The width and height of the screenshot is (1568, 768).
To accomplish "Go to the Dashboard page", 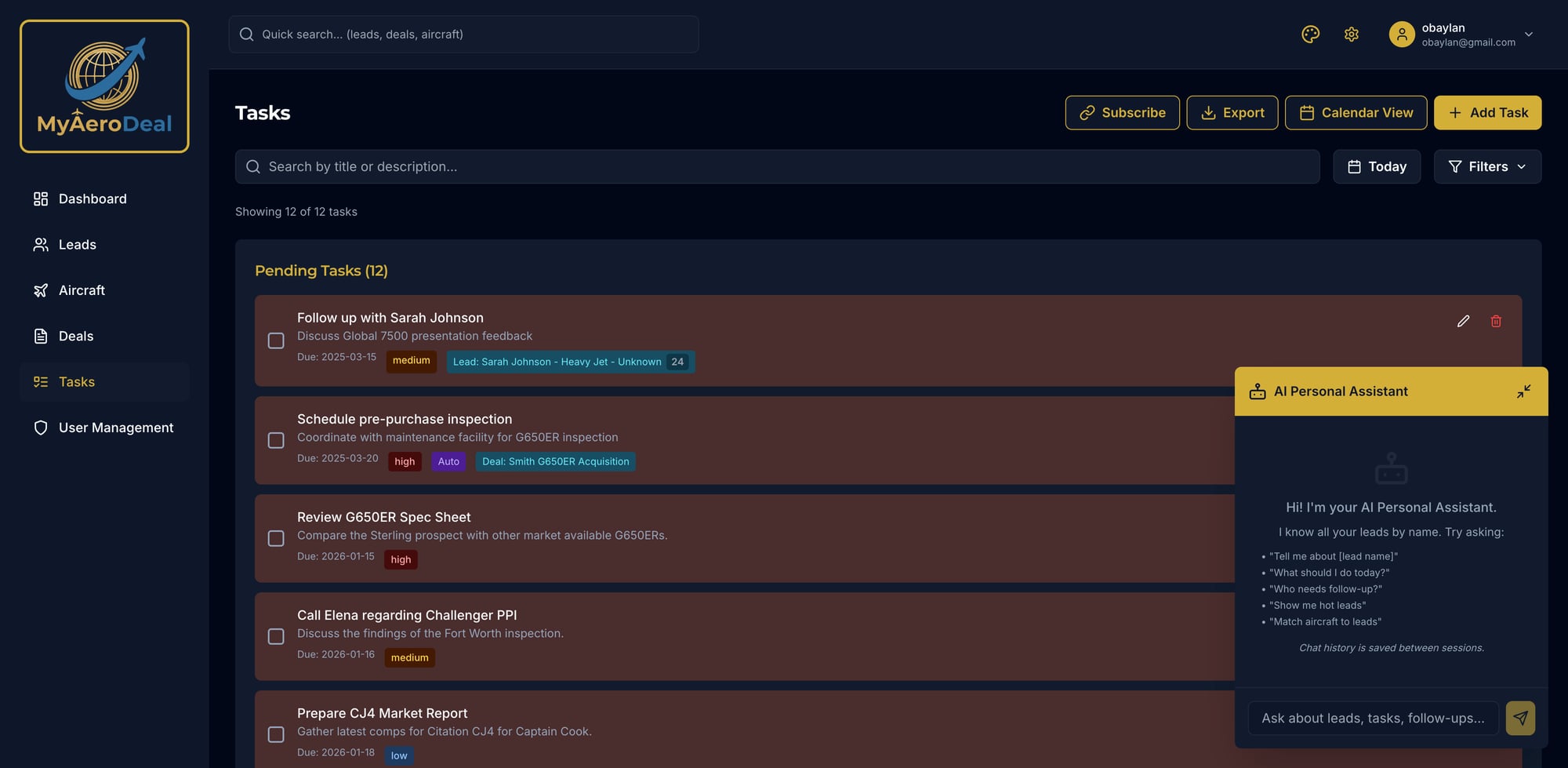I will 93,198.
